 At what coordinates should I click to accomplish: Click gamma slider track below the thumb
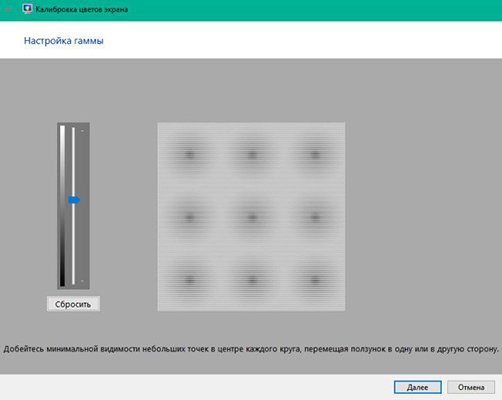click(x=73, y=244)
